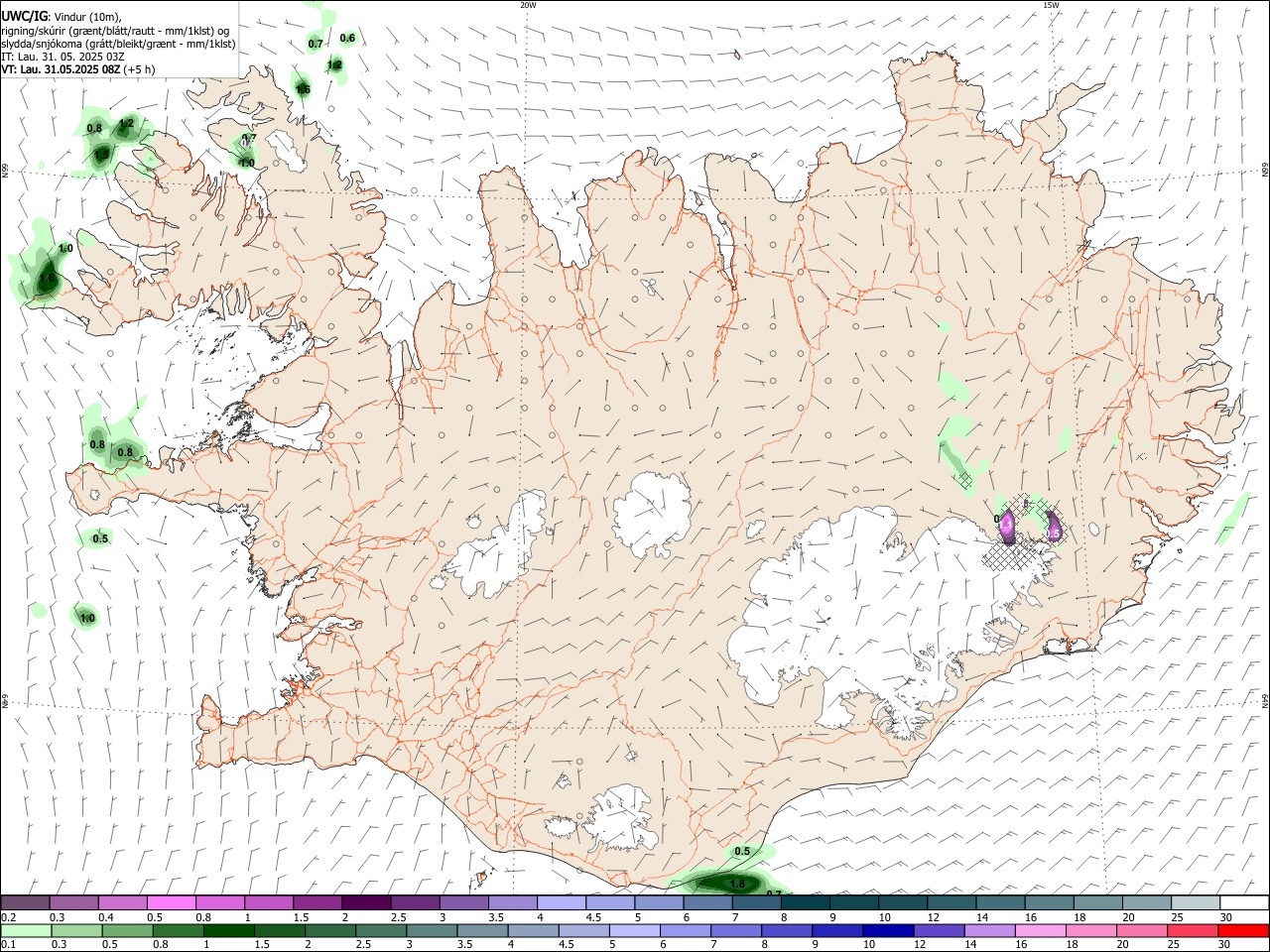Click the 'slydda/snjókoma' legend description line
The width and height of the screenshot is (1270, 952).
(x=118, y=43)
